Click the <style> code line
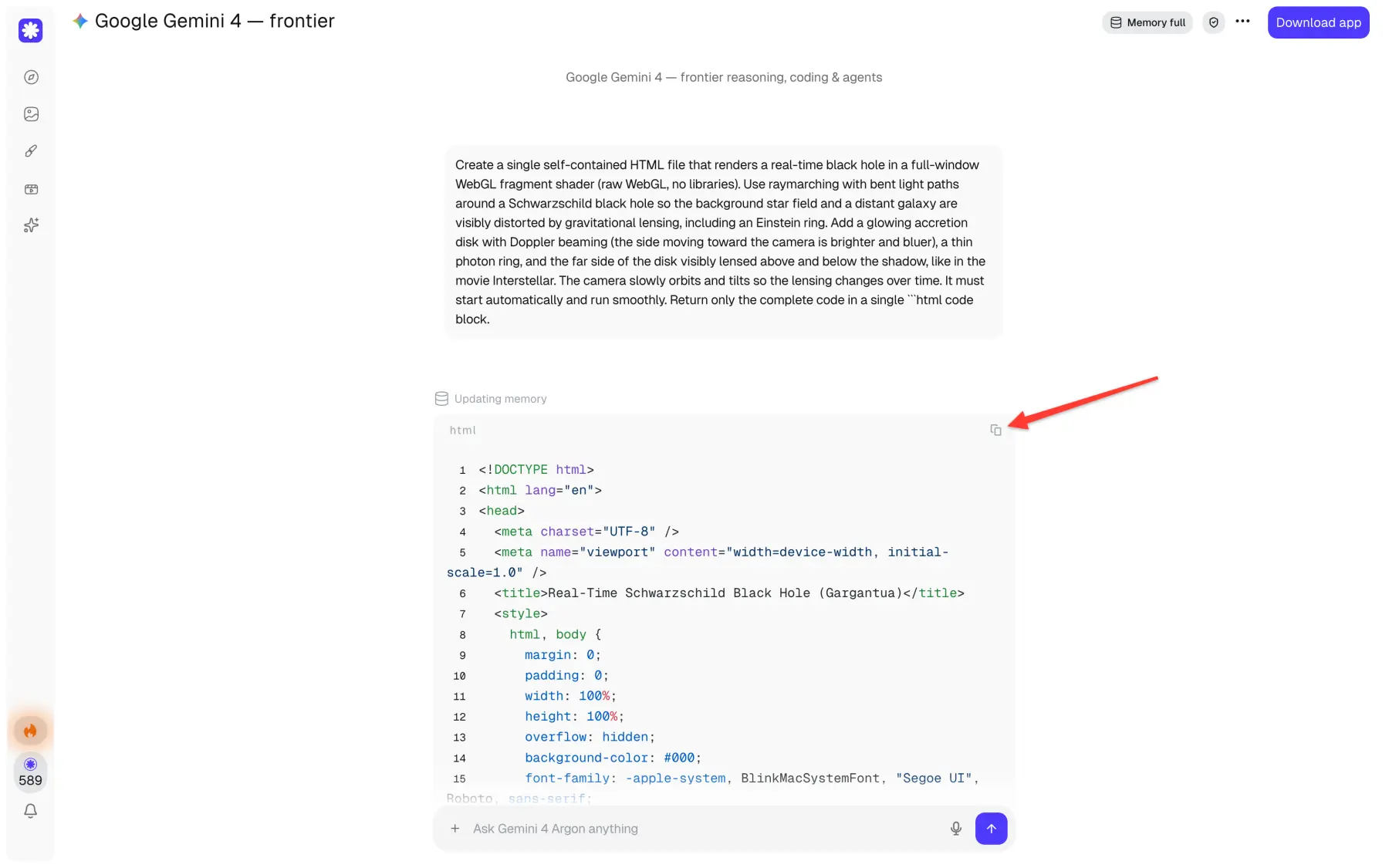1389x868 pixels. pyautogui.click(x=521, y=614)
